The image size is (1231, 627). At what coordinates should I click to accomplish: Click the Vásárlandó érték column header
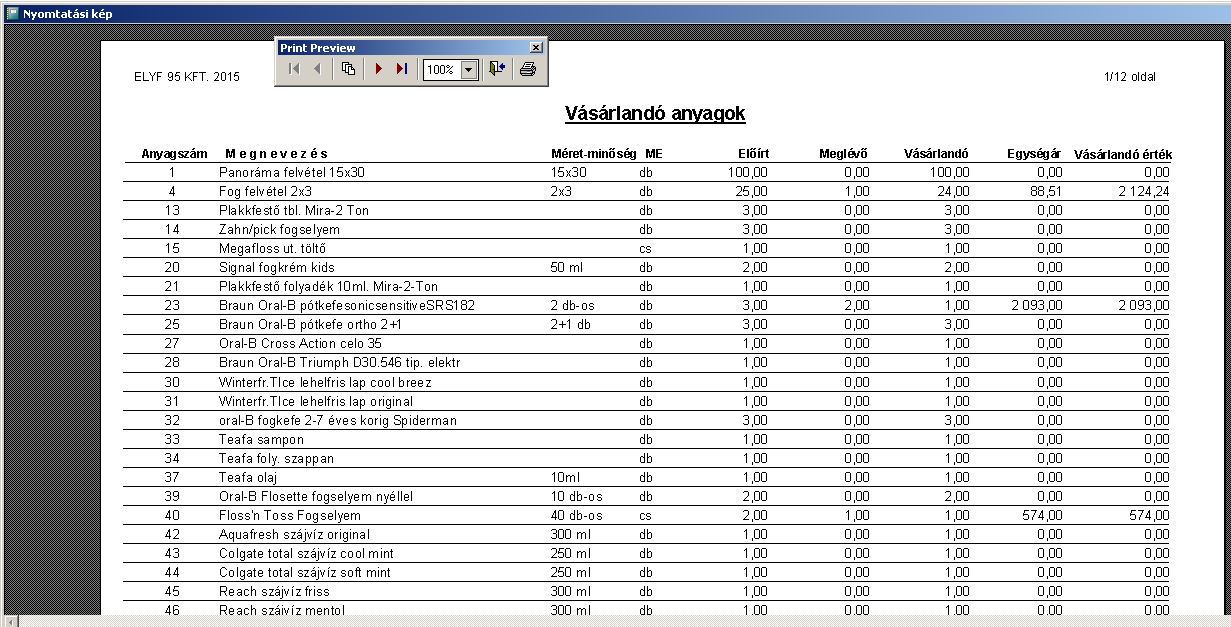coord(1123,155)
